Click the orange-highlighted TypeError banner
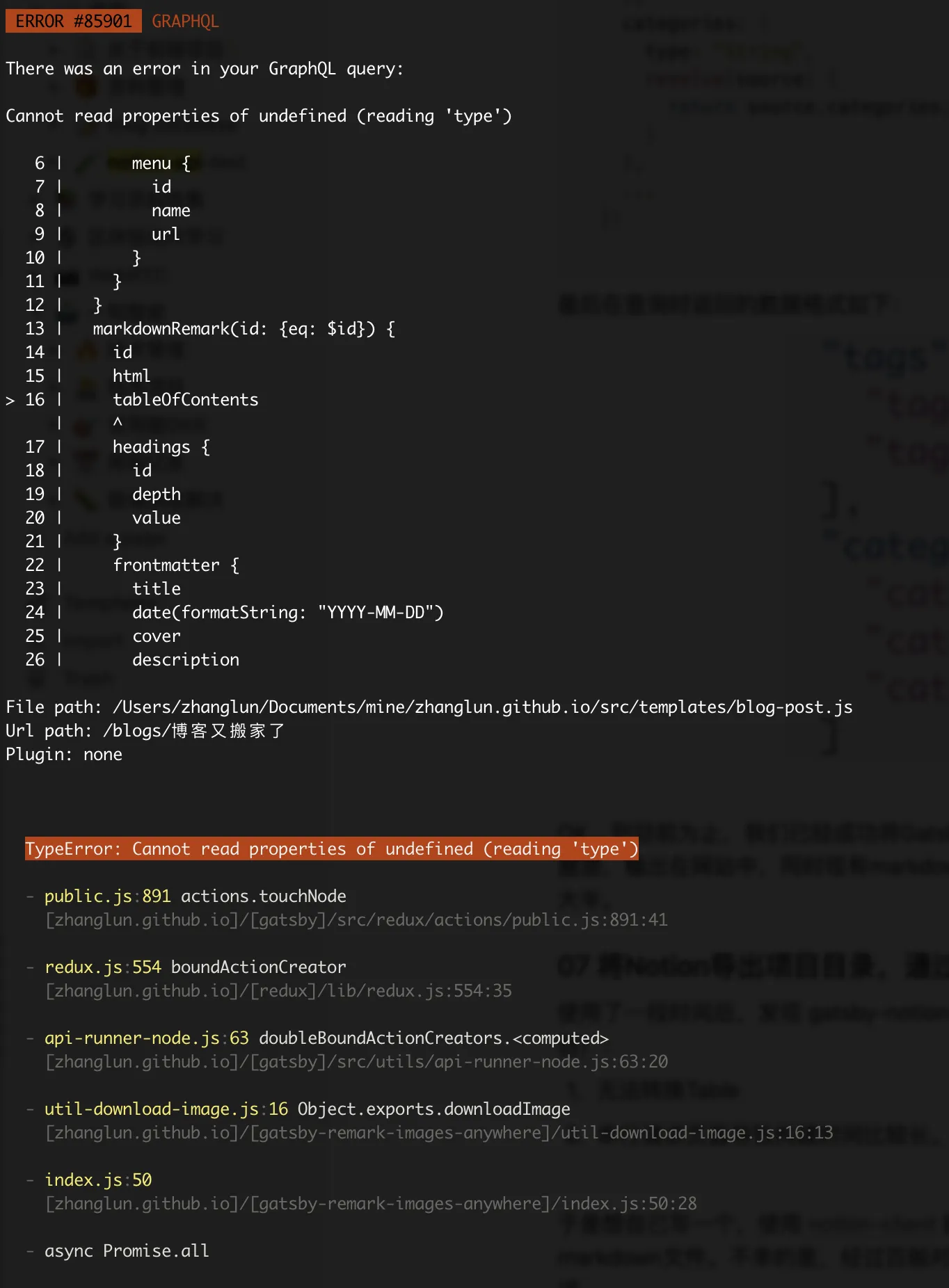The width and height of the screenshot is (949, 1288). tap(331, 848)
